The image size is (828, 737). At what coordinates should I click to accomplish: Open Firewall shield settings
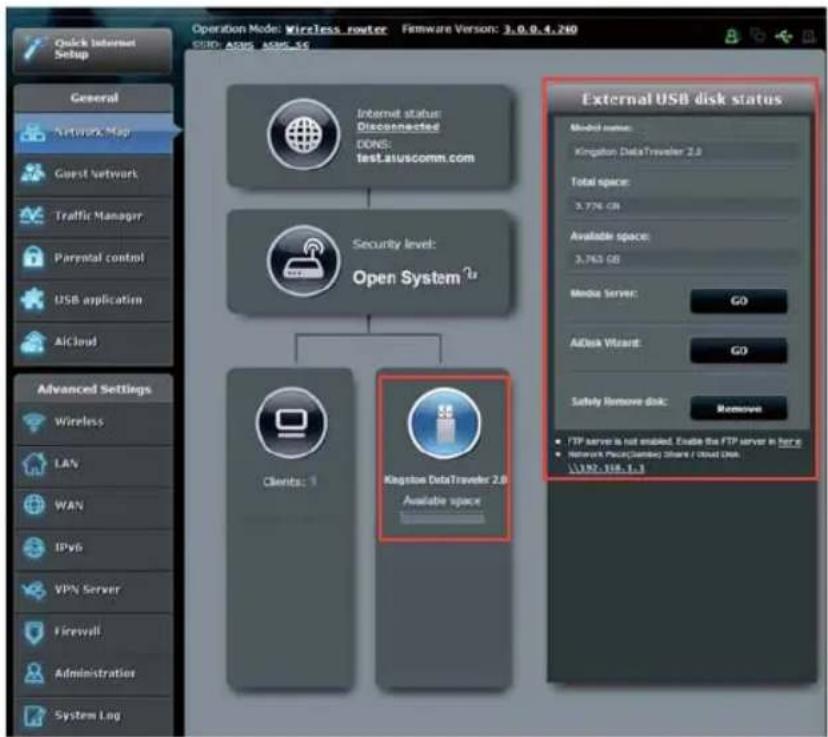pos(93,631)
